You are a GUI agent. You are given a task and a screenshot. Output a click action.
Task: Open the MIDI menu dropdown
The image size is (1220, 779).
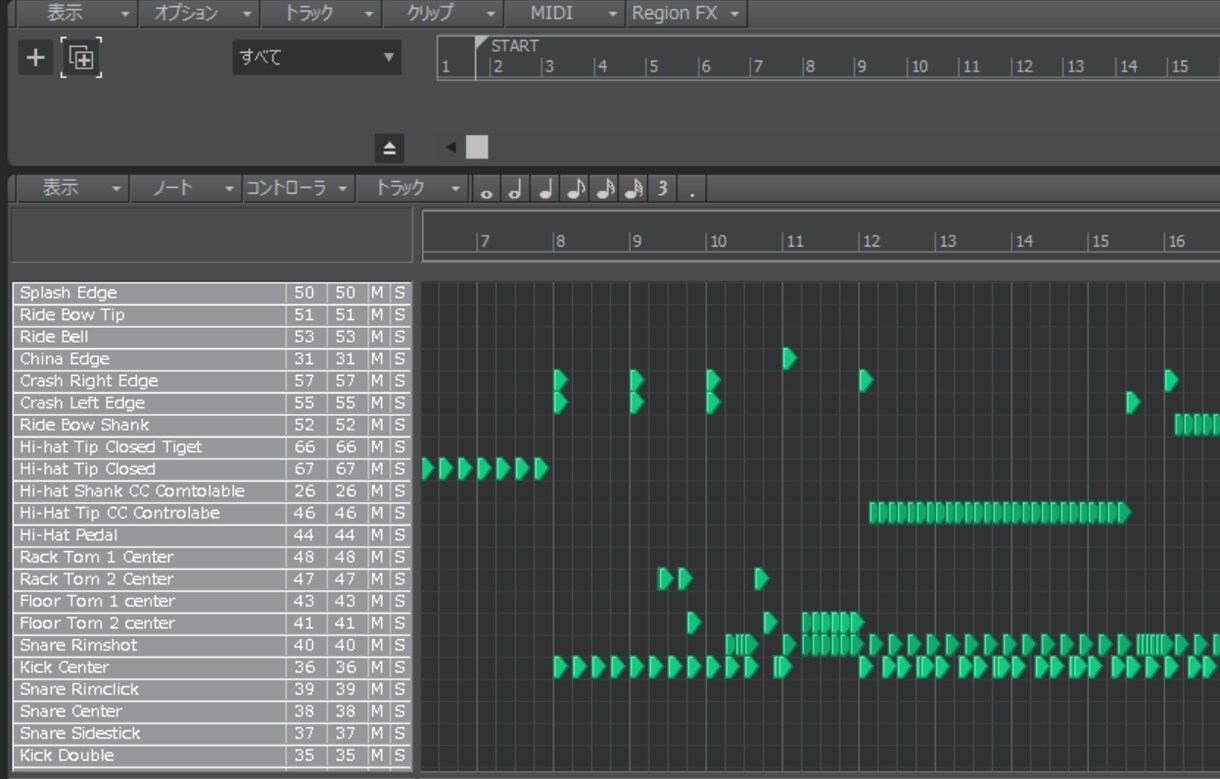click(x=565, y=13)
